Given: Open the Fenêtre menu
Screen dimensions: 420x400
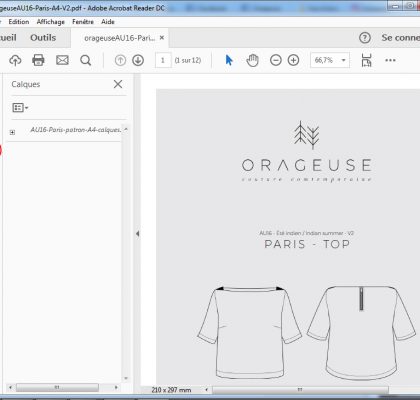Looking at the screenshot, I should tap(83, 22).
